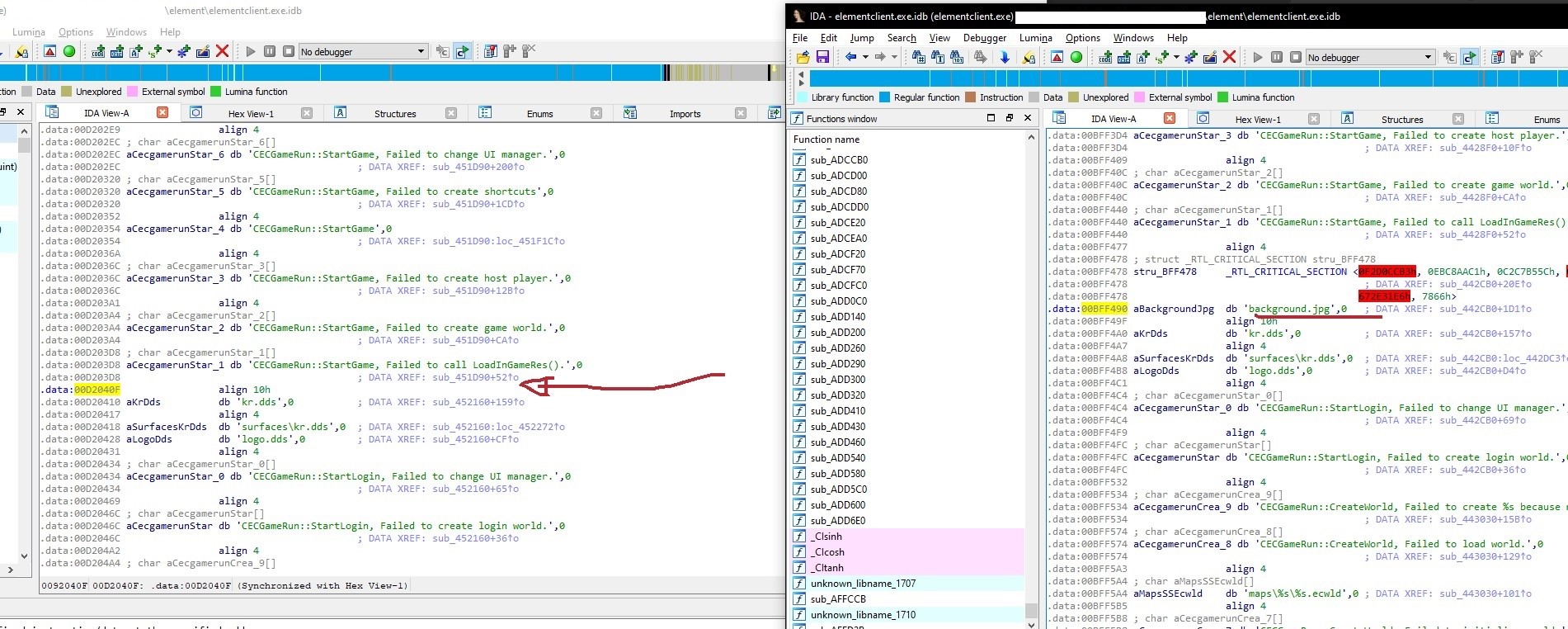Switch to Hex View-1 tab in right window
Image resolution: width=1568 pixels, height=629 pixels.
(1258, 119)
